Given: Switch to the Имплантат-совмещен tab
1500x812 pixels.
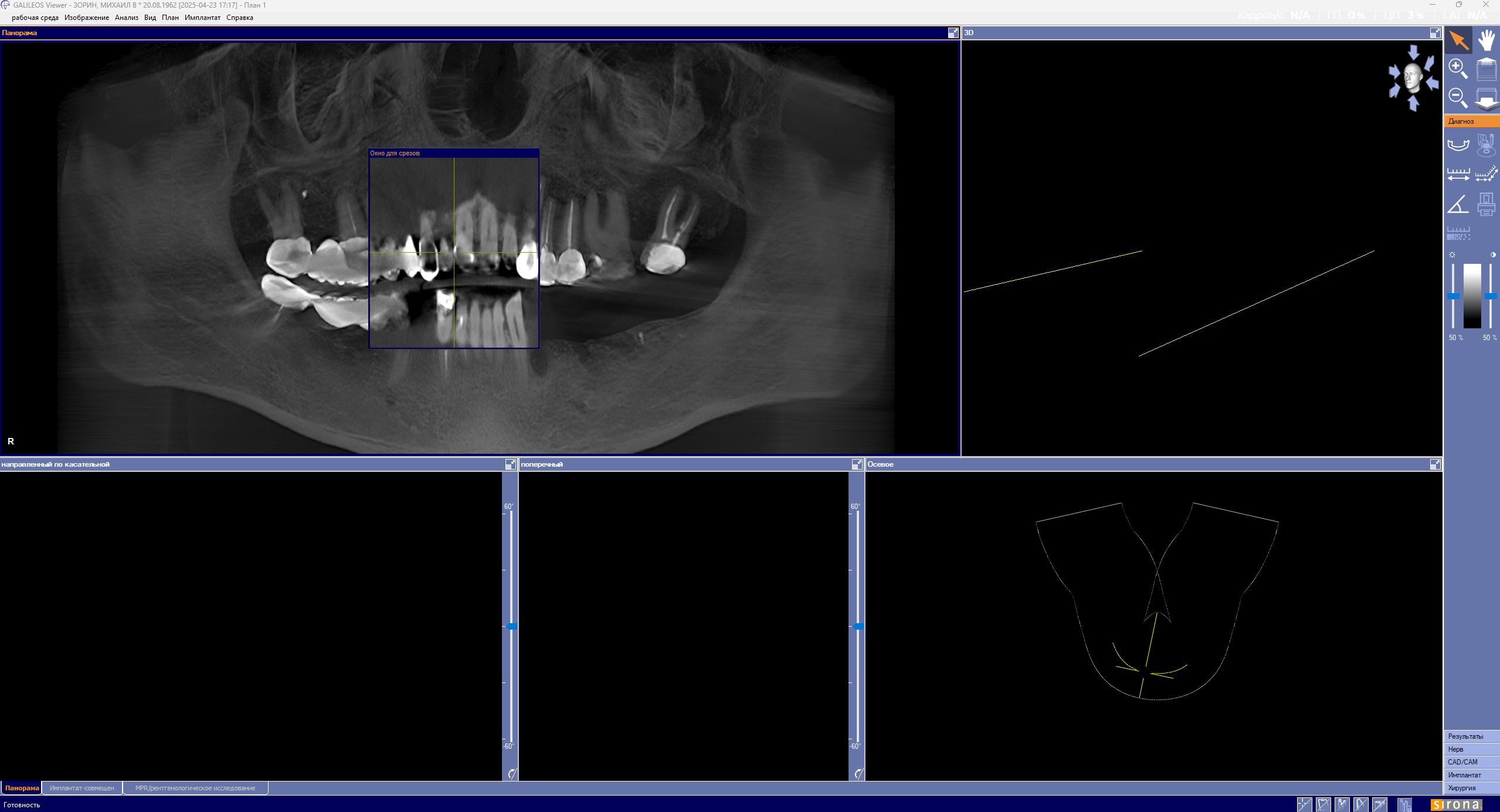Looking at the screenshot, I should point(82,788).
